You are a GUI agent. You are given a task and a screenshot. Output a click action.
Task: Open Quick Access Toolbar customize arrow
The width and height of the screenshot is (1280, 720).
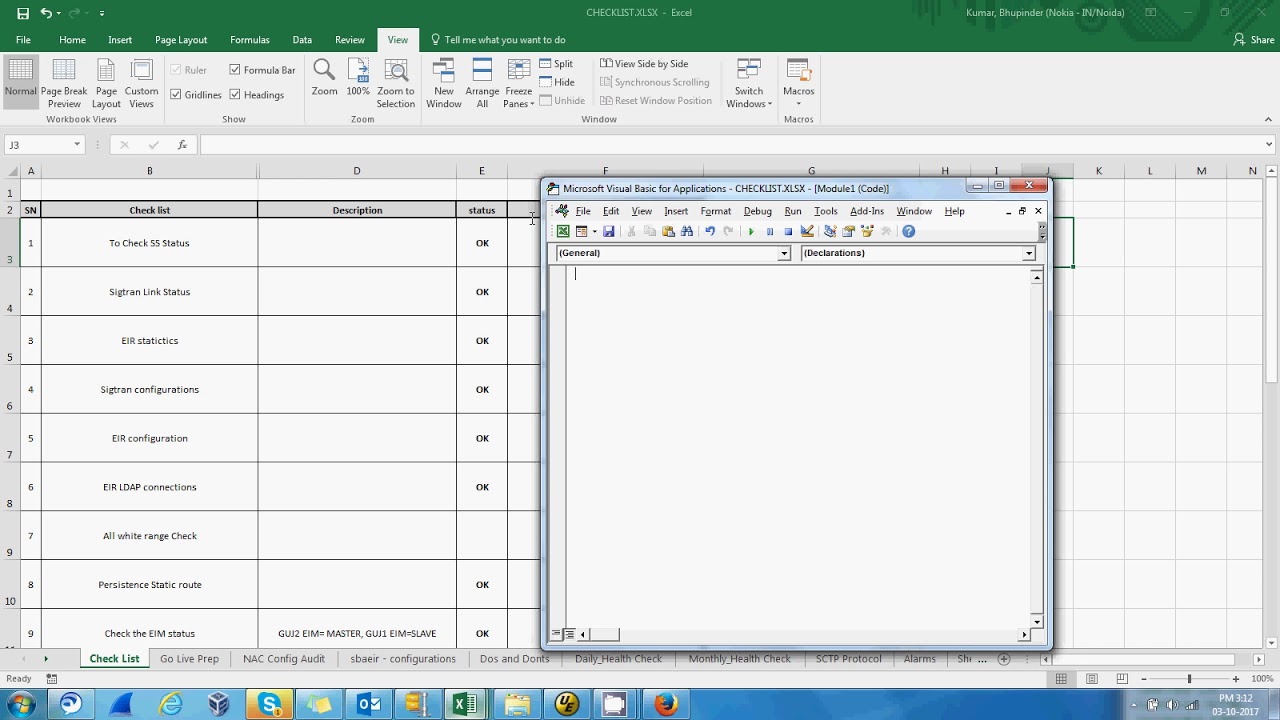coord(102,13)
